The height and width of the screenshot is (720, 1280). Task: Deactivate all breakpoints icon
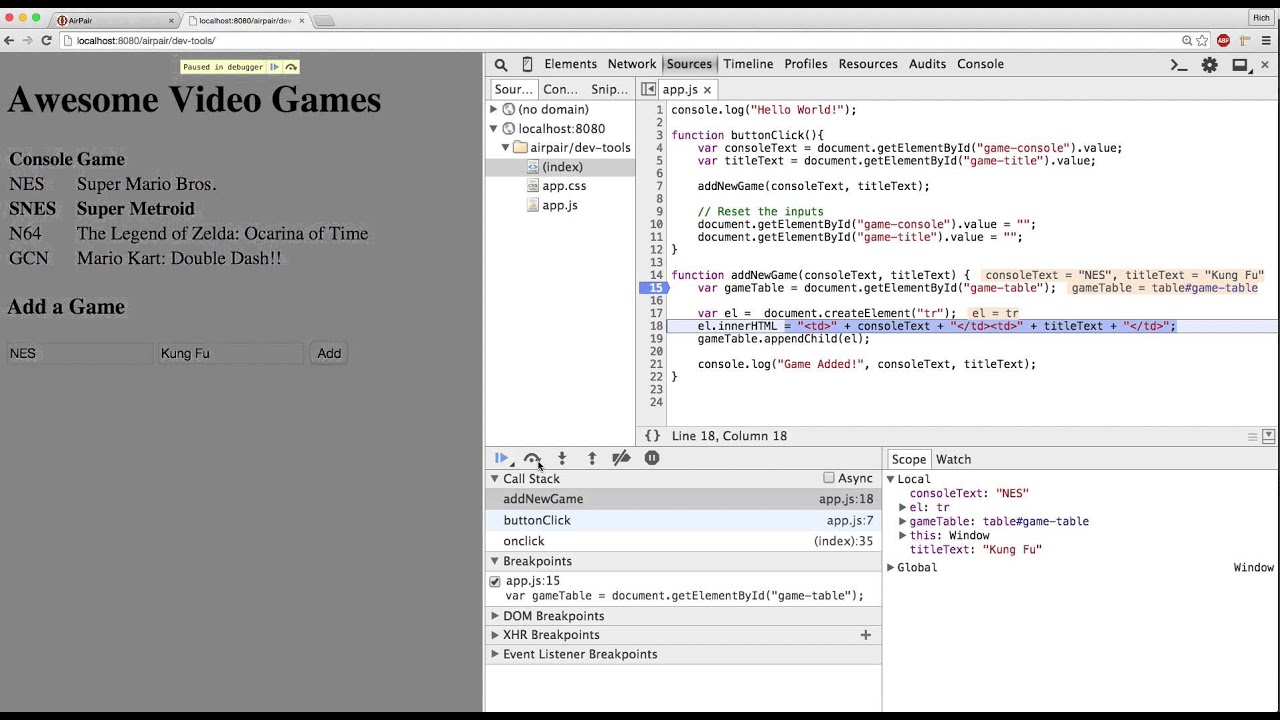621,458
